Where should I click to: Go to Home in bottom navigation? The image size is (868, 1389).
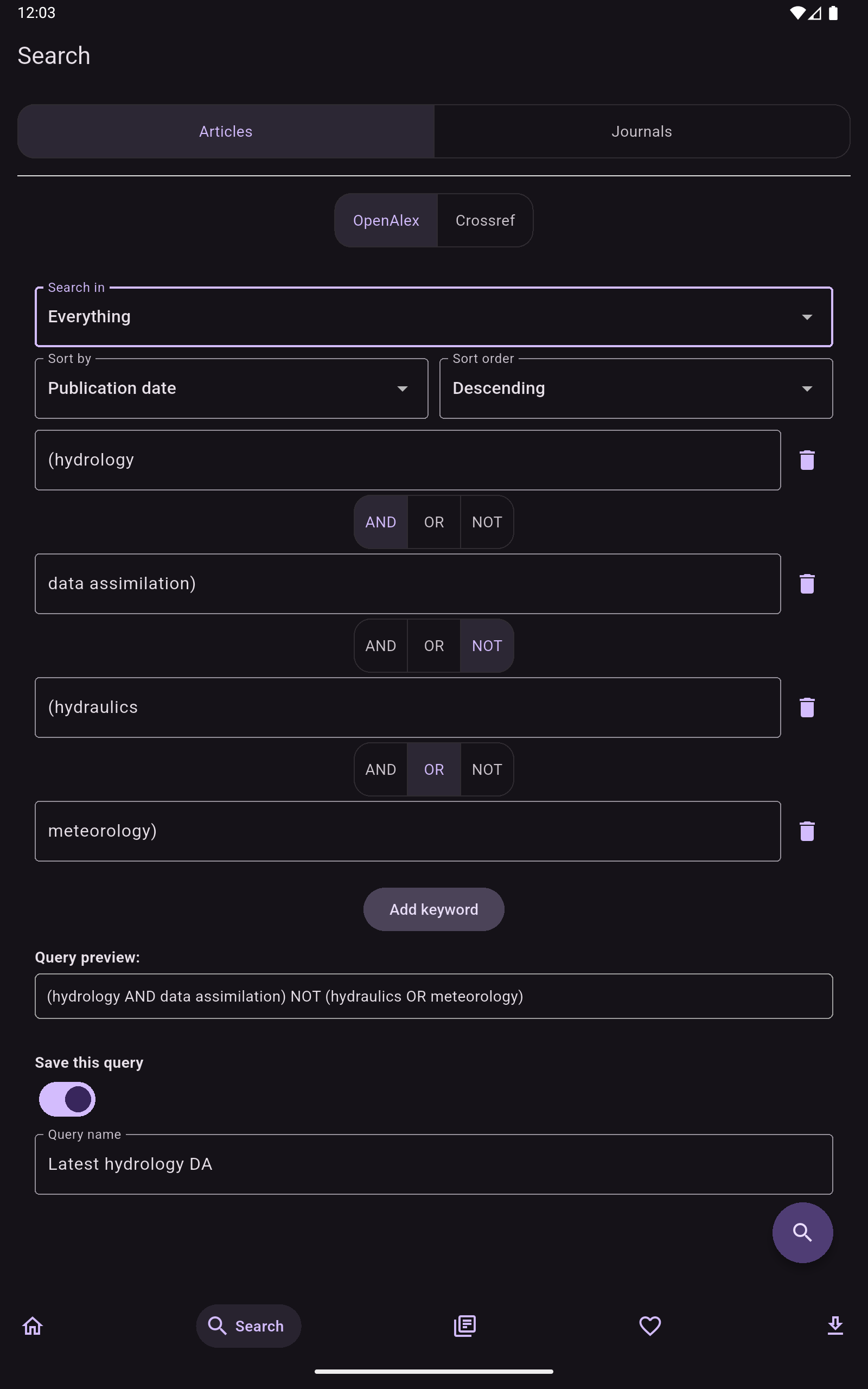[x=33, y=1326]
